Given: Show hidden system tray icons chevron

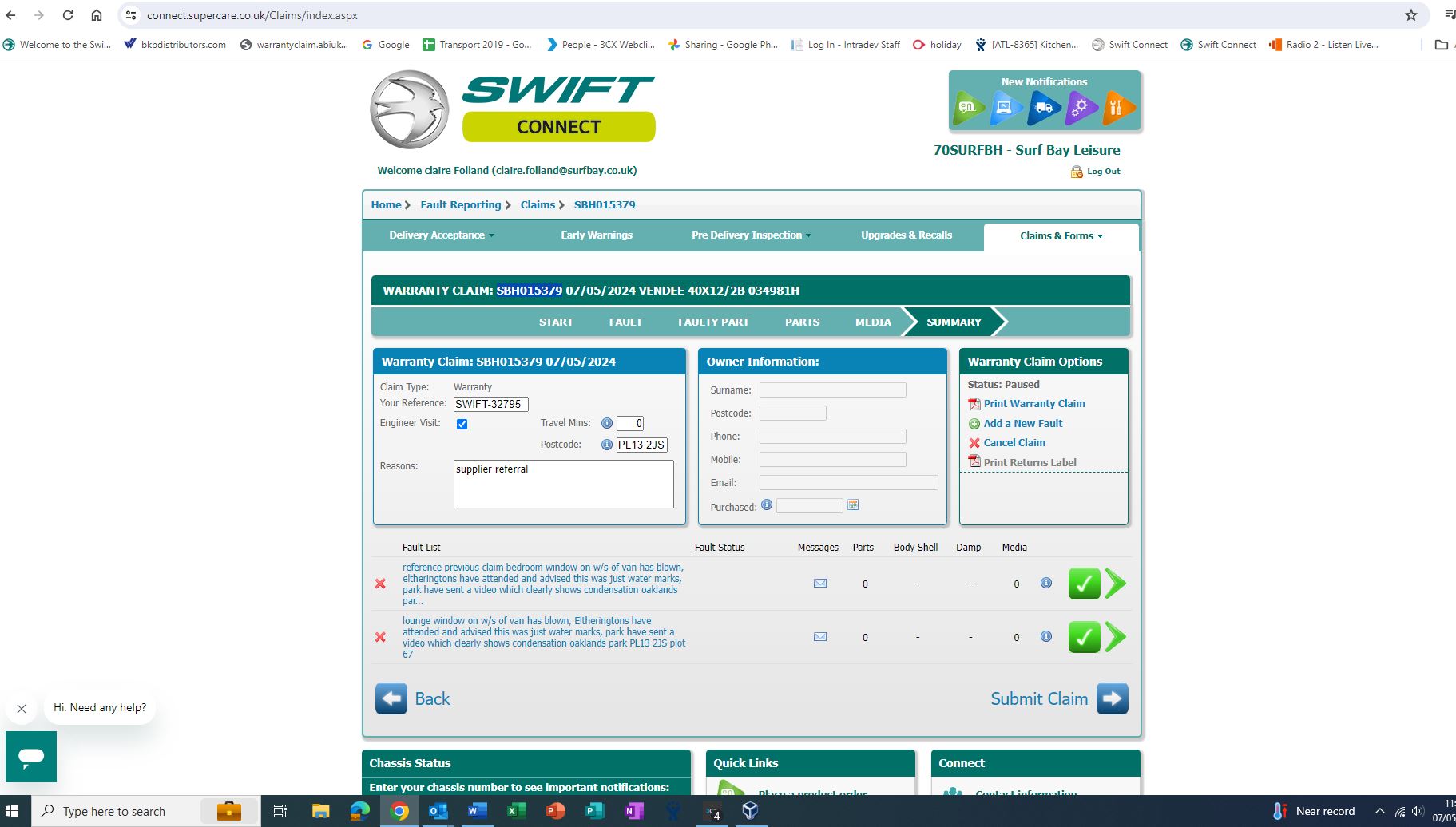Looking at the screenshot, I should [x=1379, y=811].
